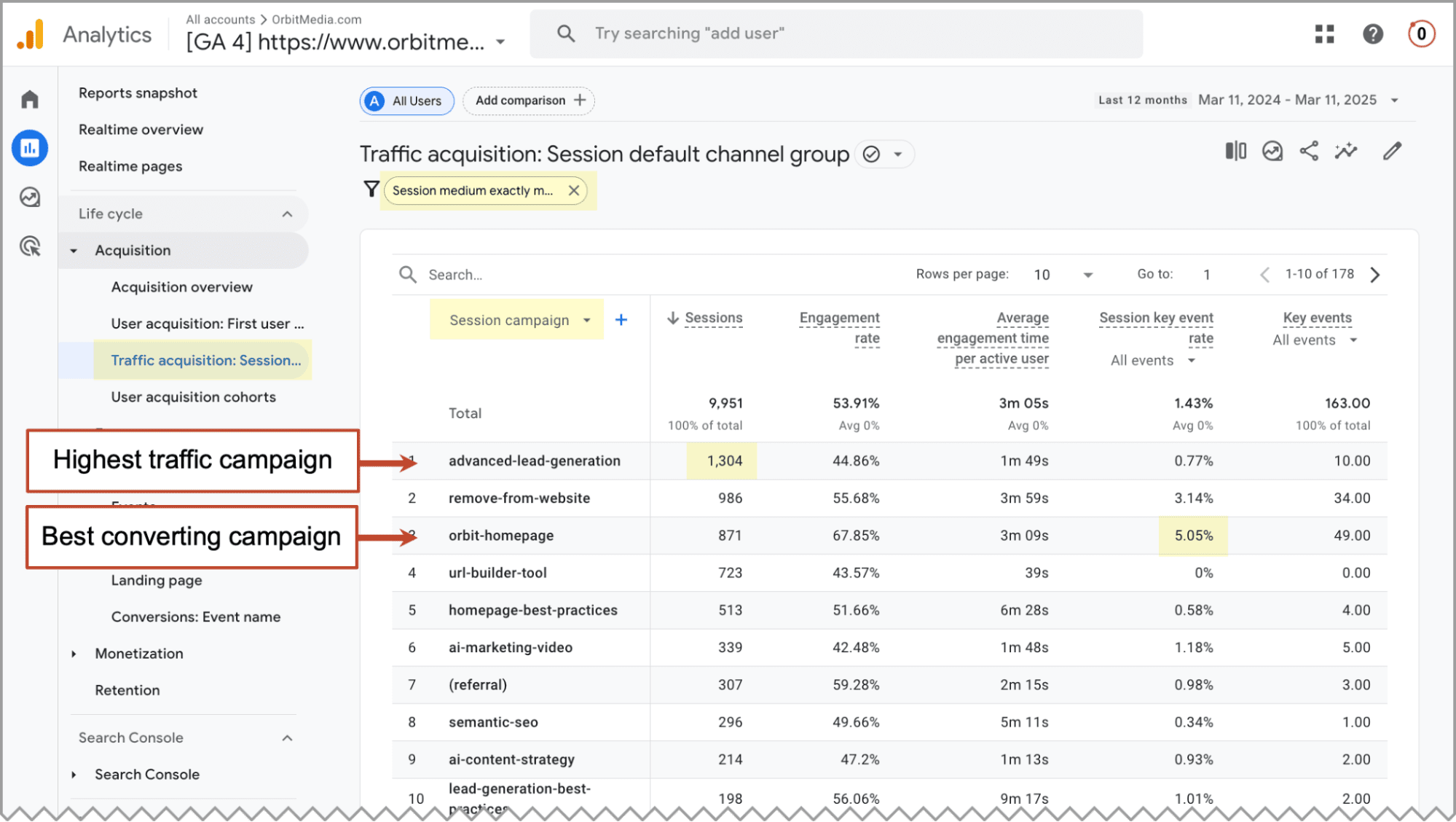Viewport: 1456px width, 822px height.
Task: Click OrbitMedia.com breadcrumb link
Action: (317, 20)
